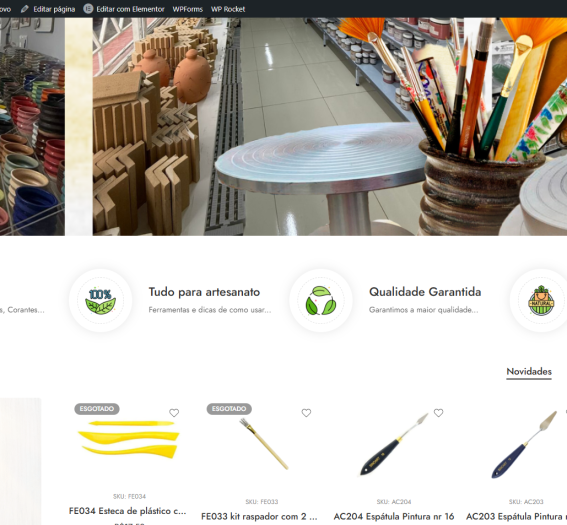Viewport: 567px width, 525px height.
Task: Open the WP Rocket admin menu
Action: [x=228, y=9]
